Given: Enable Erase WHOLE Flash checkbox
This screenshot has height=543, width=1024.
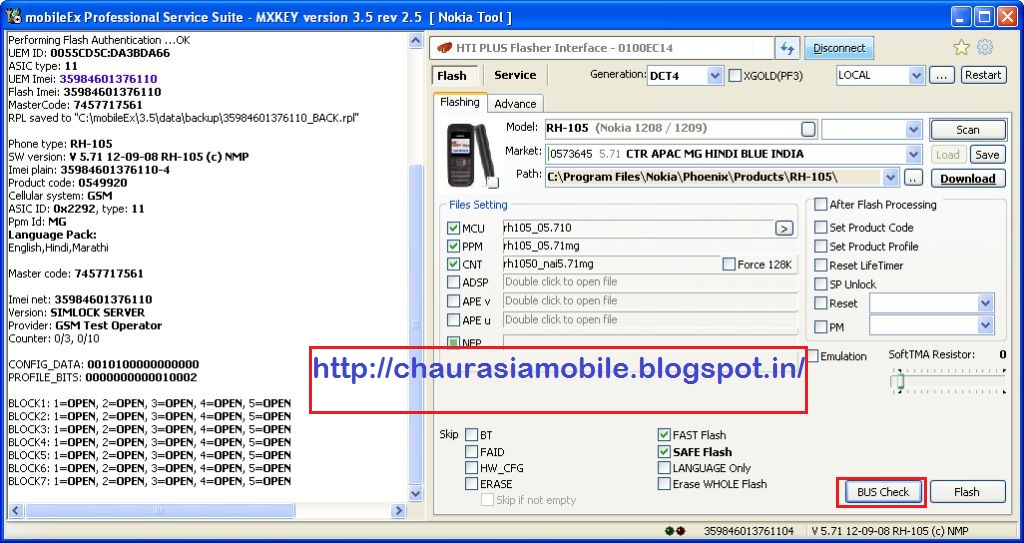Looking at the screenshot, I should 664,484.
